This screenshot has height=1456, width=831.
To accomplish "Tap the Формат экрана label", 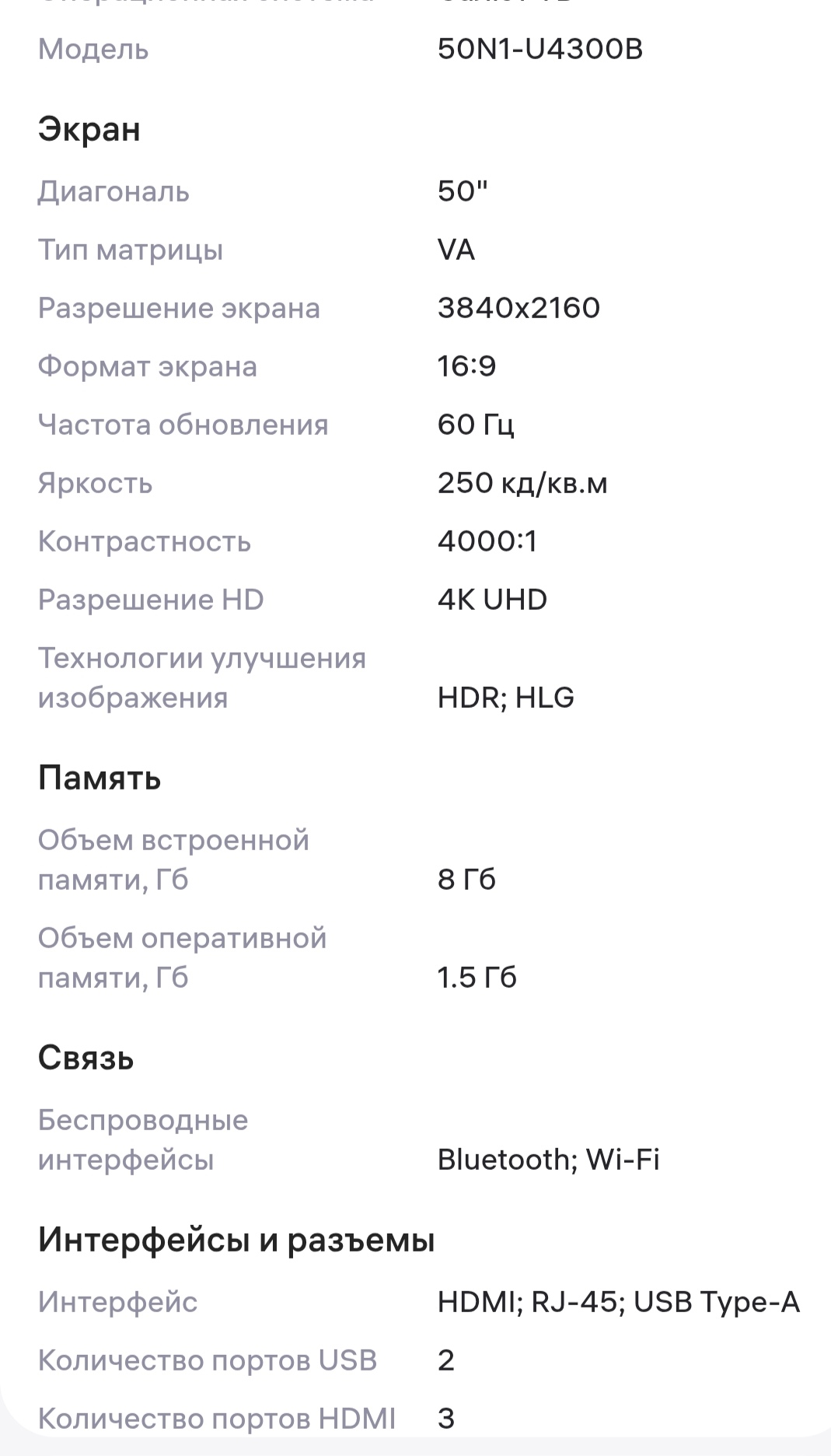I will point(147,366).
